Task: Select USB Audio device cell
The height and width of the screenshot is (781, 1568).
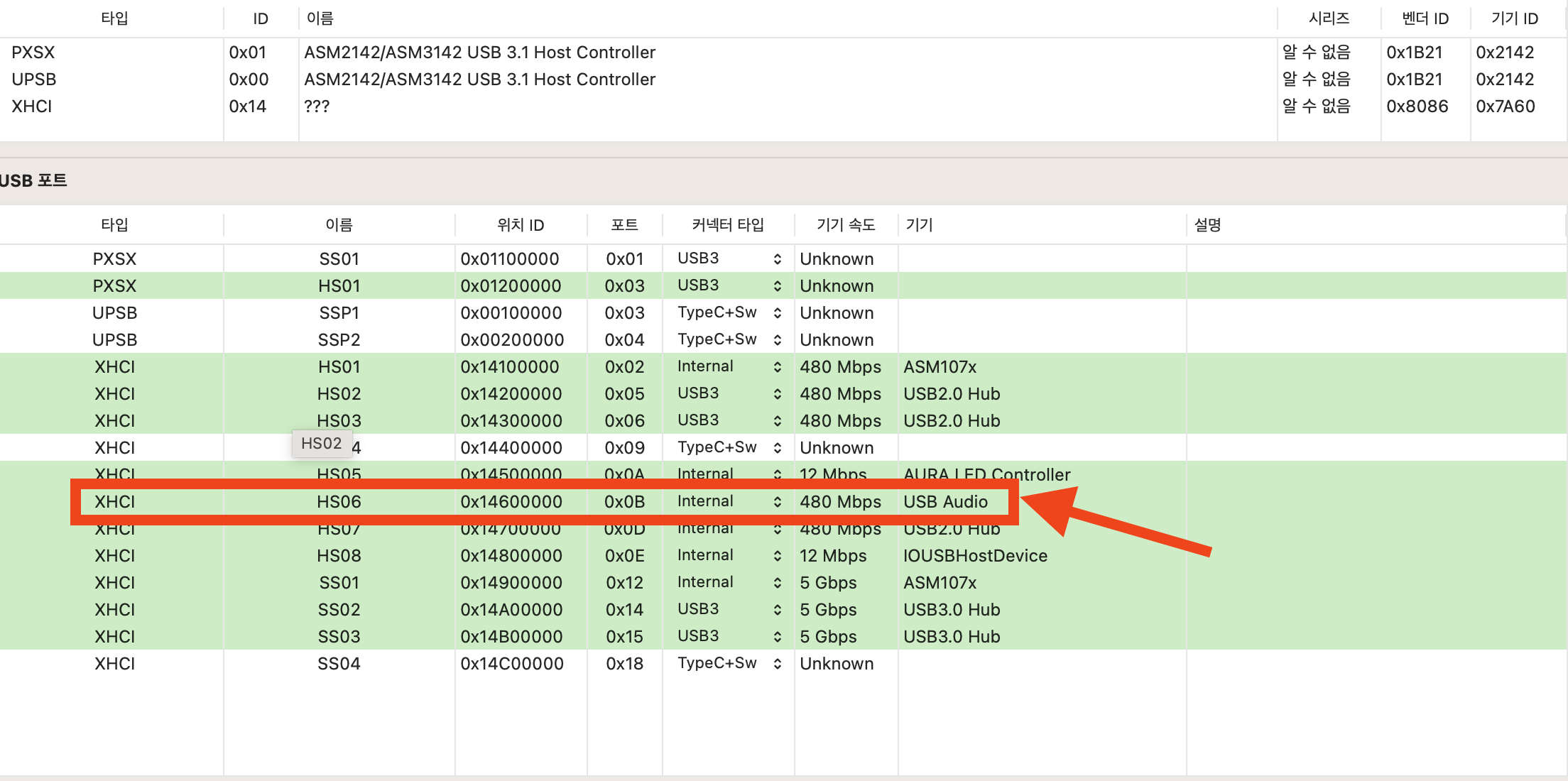Action: pos(945,502)
